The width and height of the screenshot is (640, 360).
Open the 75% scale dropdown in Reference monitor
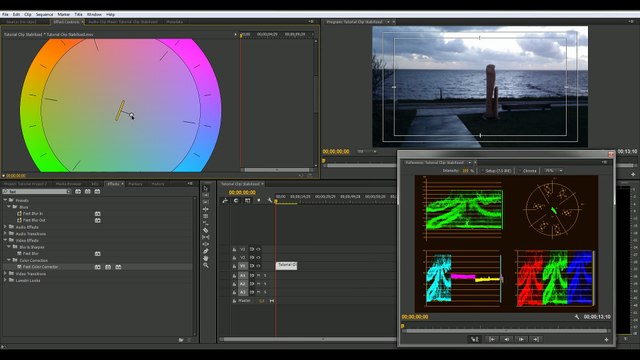pos(553,171)
